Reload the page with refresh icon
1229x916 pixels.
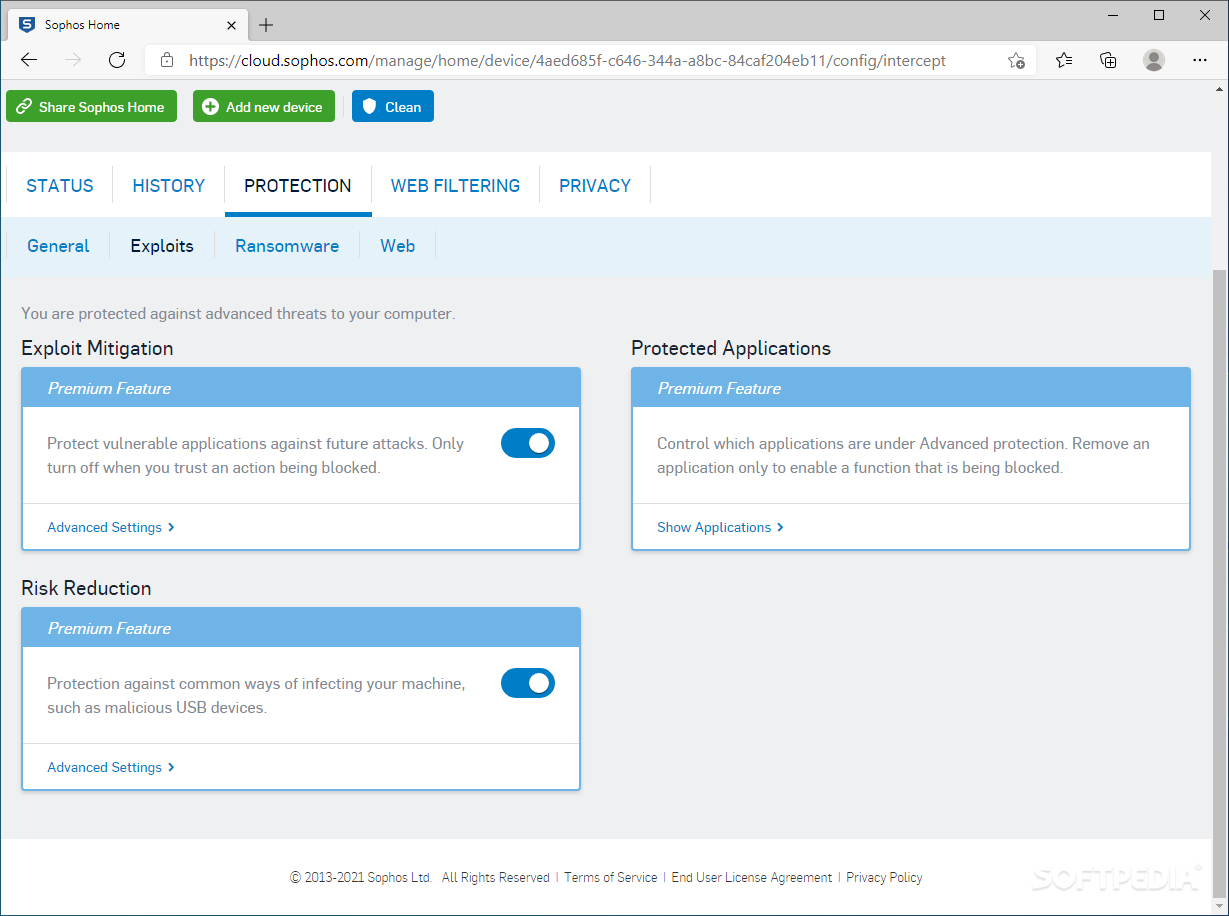coord(117,60)
